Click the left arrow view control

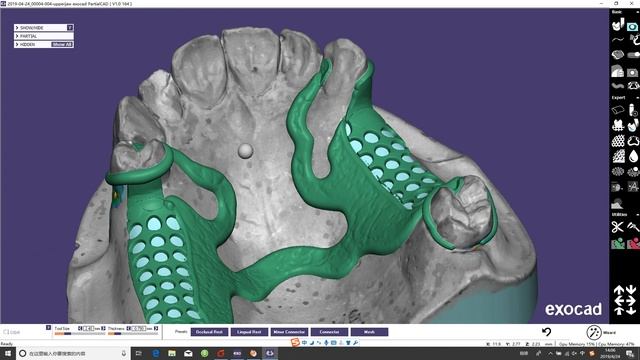pyautogui.click(x=619, y=301)
